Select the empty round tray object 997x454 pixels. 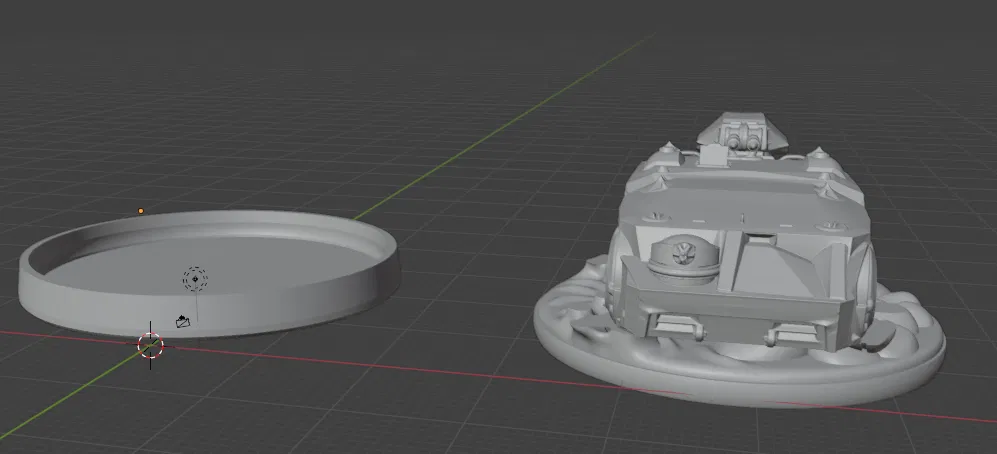tap(209, 273)
